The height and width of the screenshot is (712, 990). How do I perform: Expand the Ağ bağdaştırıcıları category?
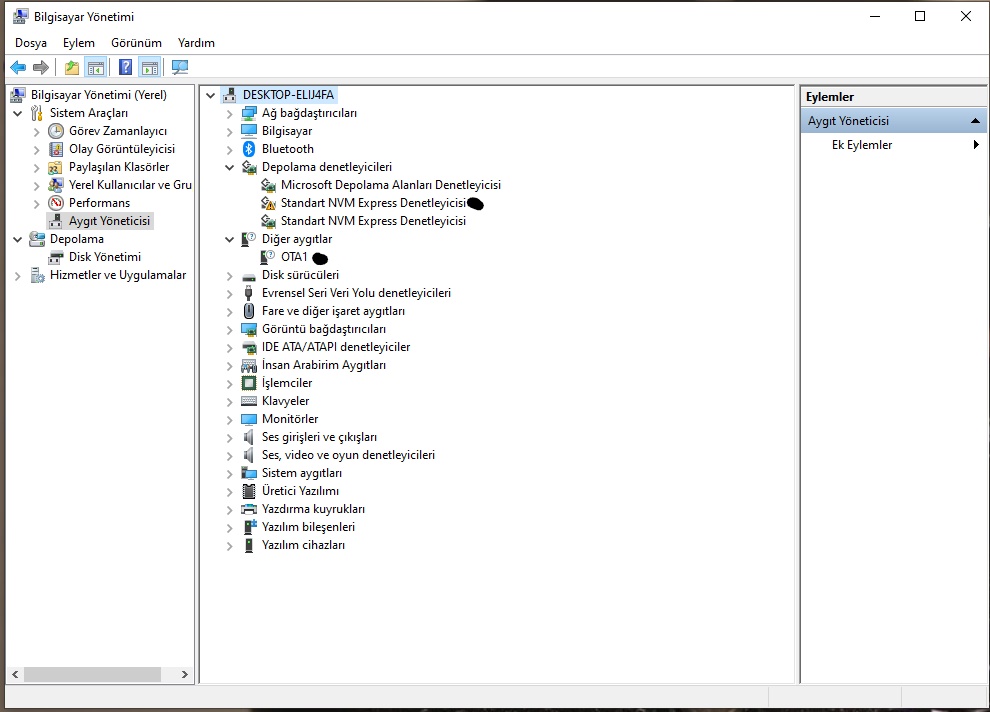230,114
